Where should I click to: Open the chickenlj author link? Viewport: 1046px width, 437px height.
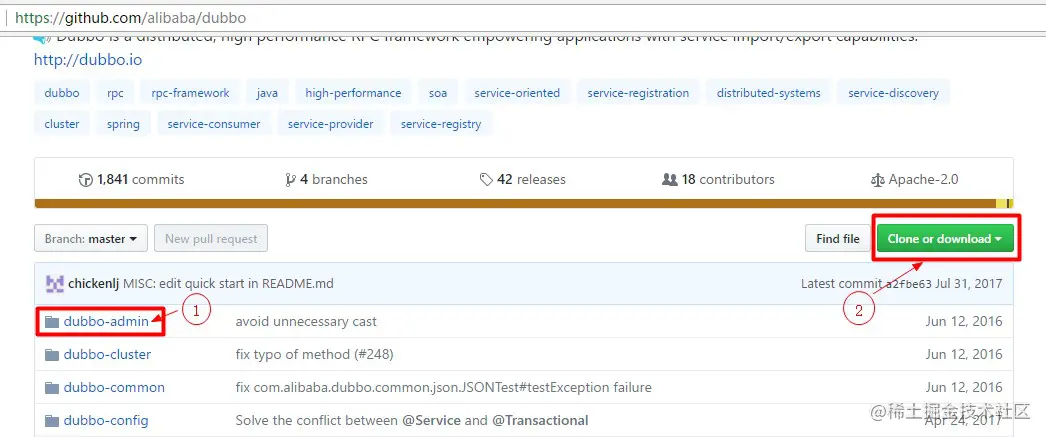click(x=93, y=284)
